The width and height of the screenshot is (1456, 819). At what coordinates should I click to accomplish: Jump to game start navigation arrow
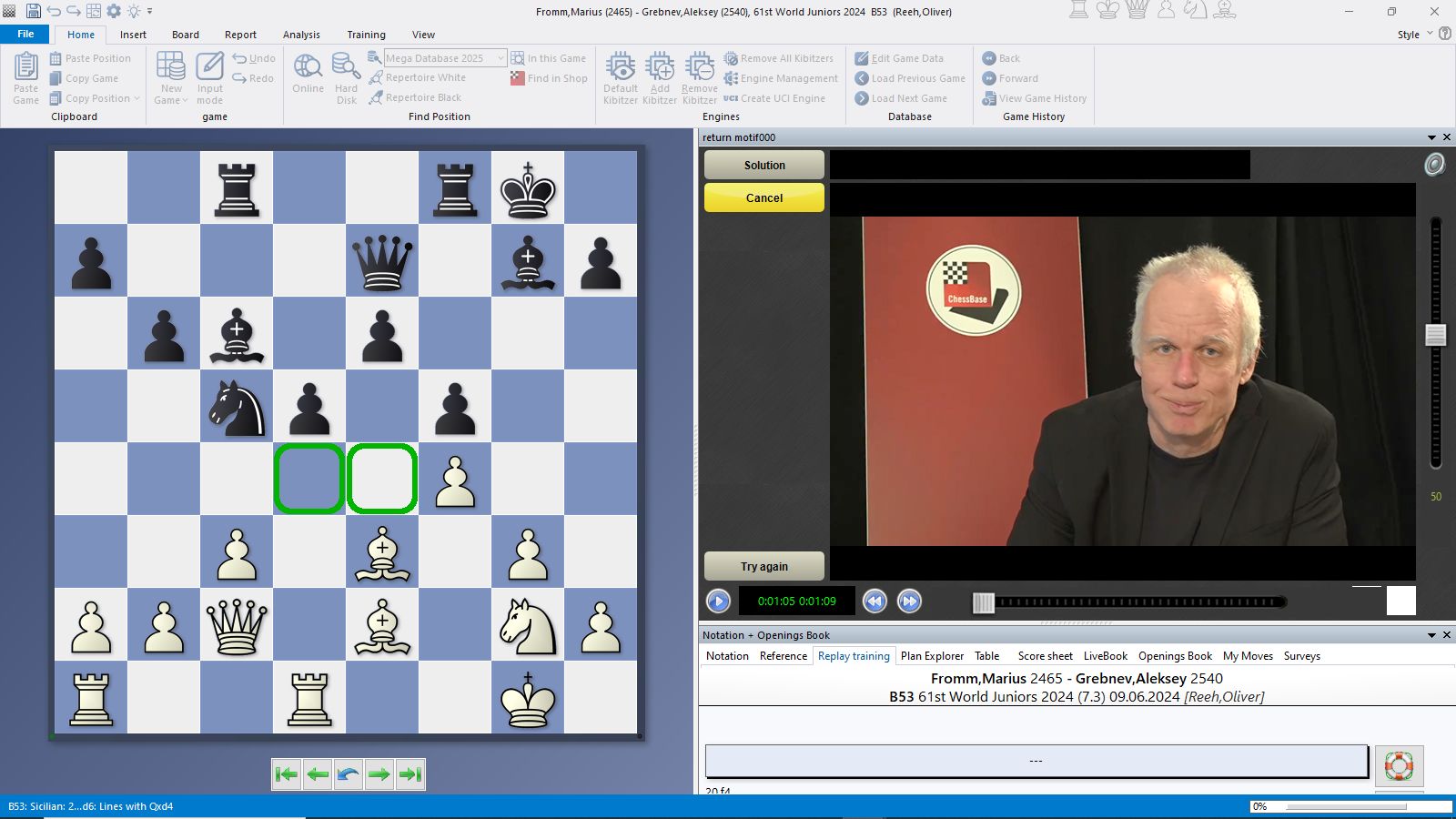click(286, 774)
